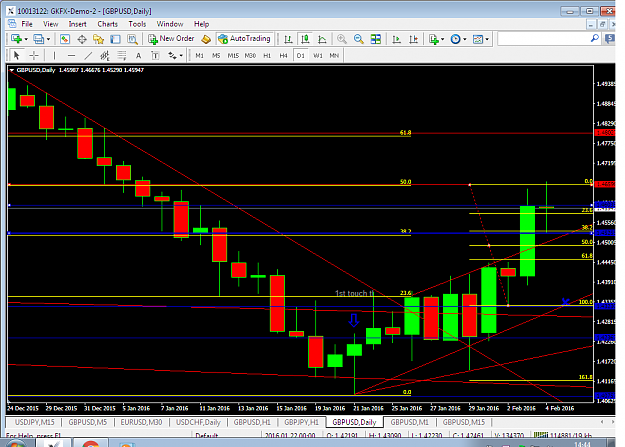Switch chart to bar chart
The height and width of the screenshot is (447, 625).
288,39
